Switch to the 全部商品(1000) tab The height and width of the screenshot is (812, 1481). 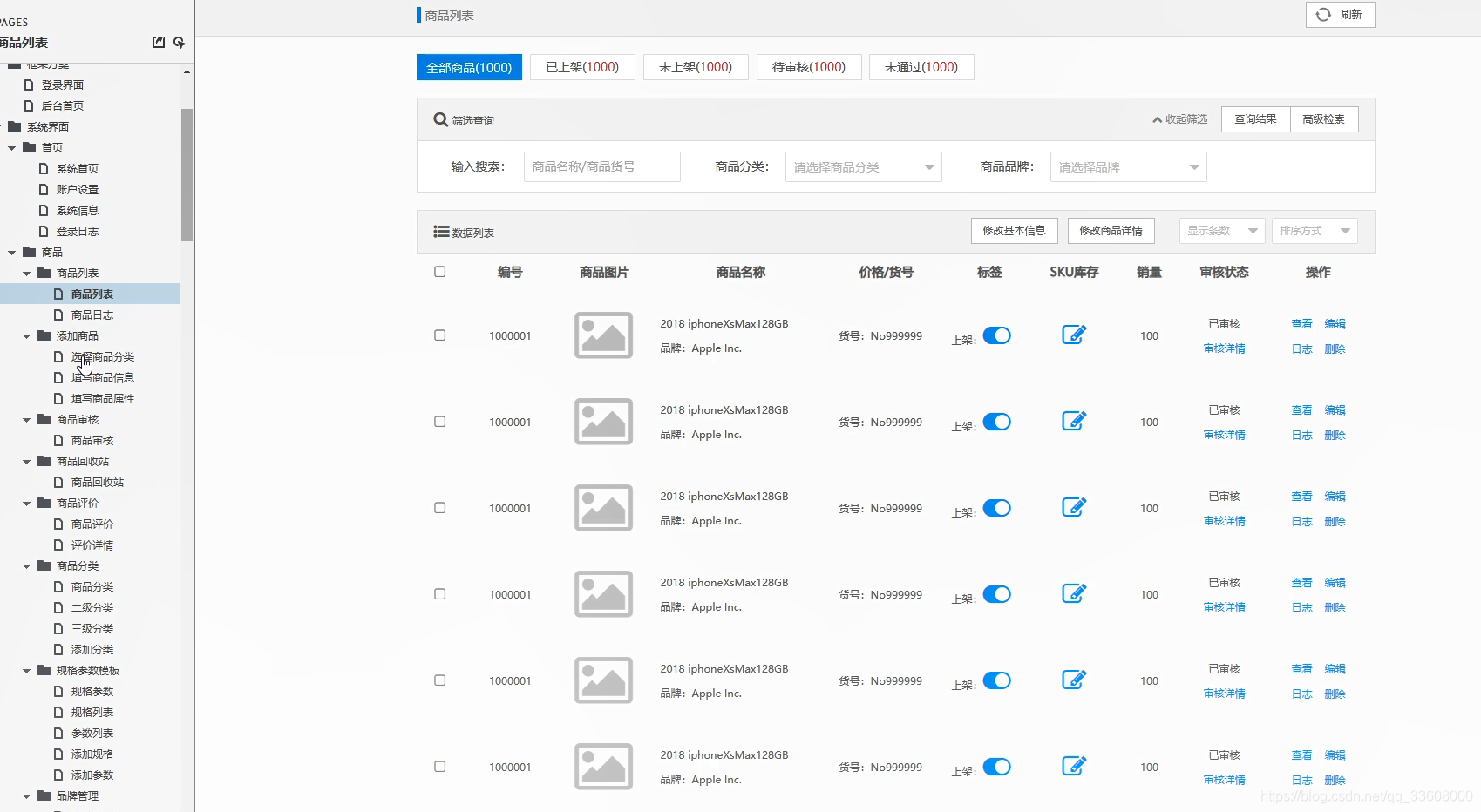[x=469, y=67]
